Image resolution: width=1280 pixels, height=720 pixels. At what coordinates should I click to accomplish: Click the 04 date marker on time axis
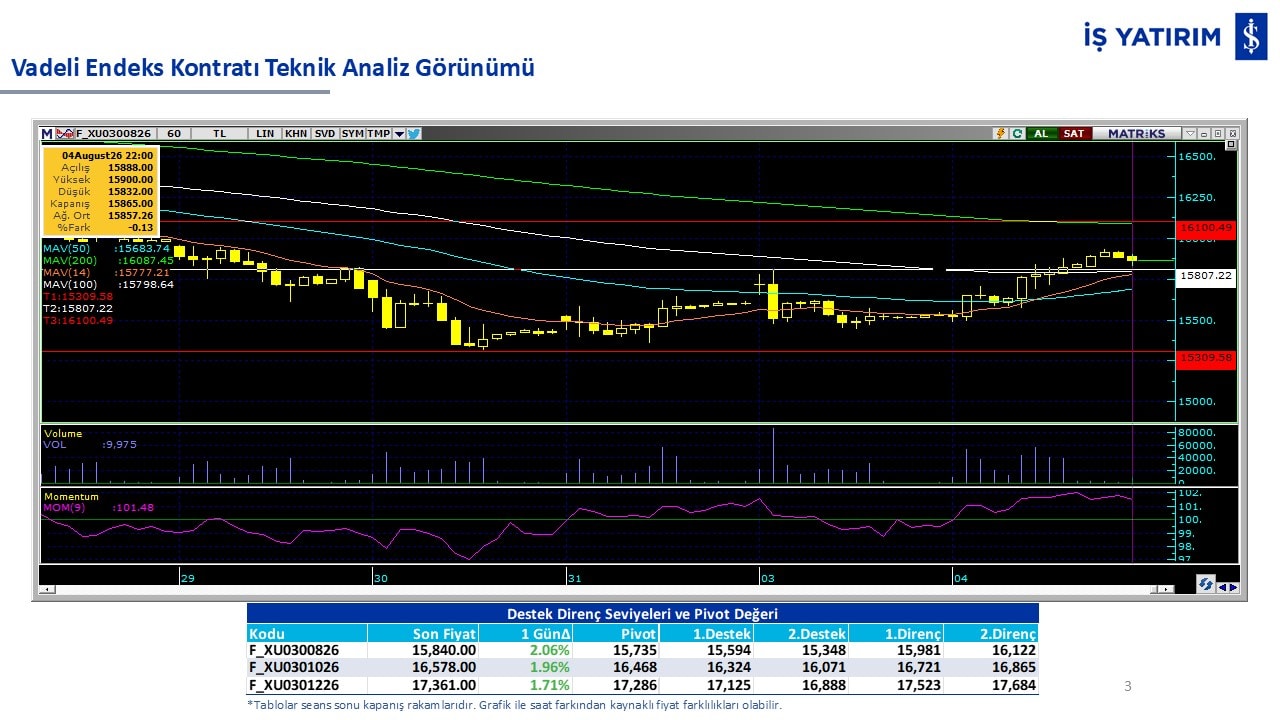tap(960, 578)
